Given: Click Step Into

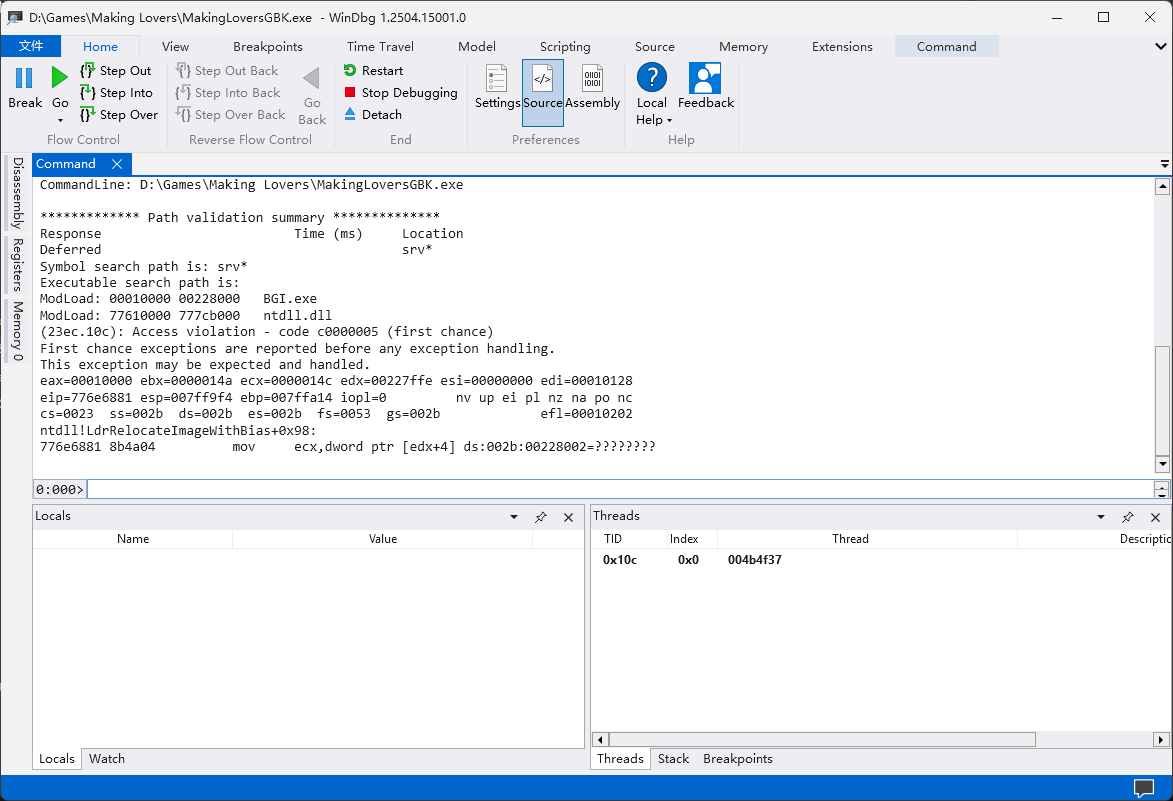Looking at the screenshot, I should click(117, 93).
